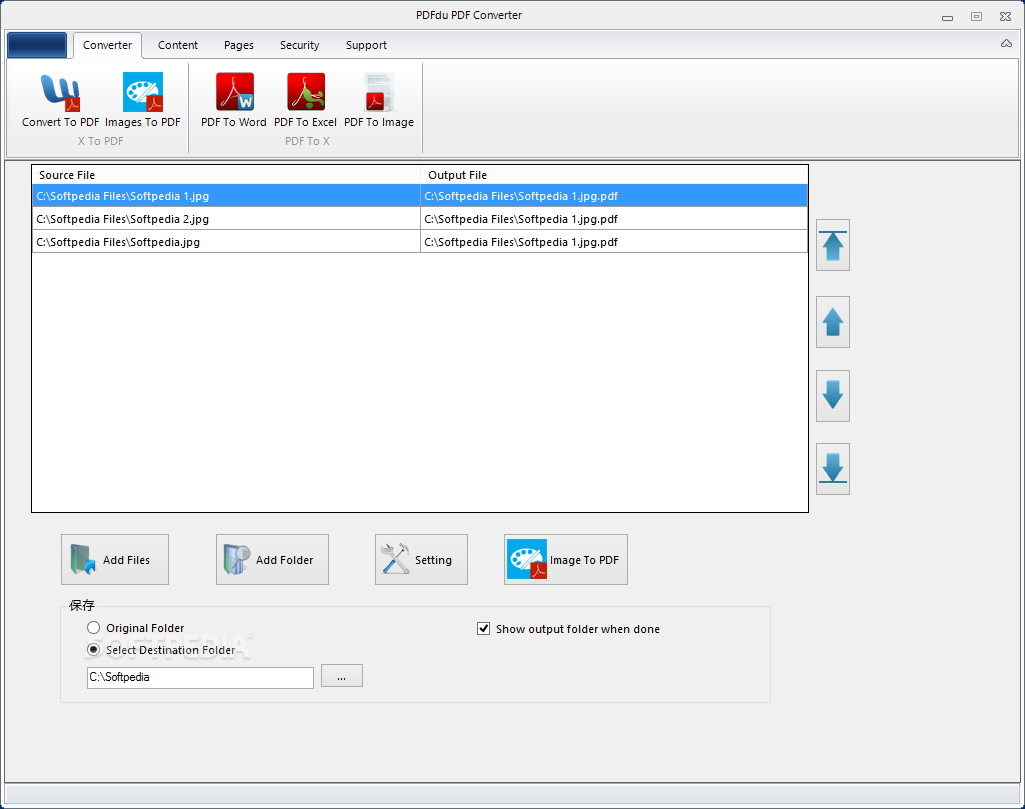
Task: Open the Pages tab
Action: coord(239,45)
